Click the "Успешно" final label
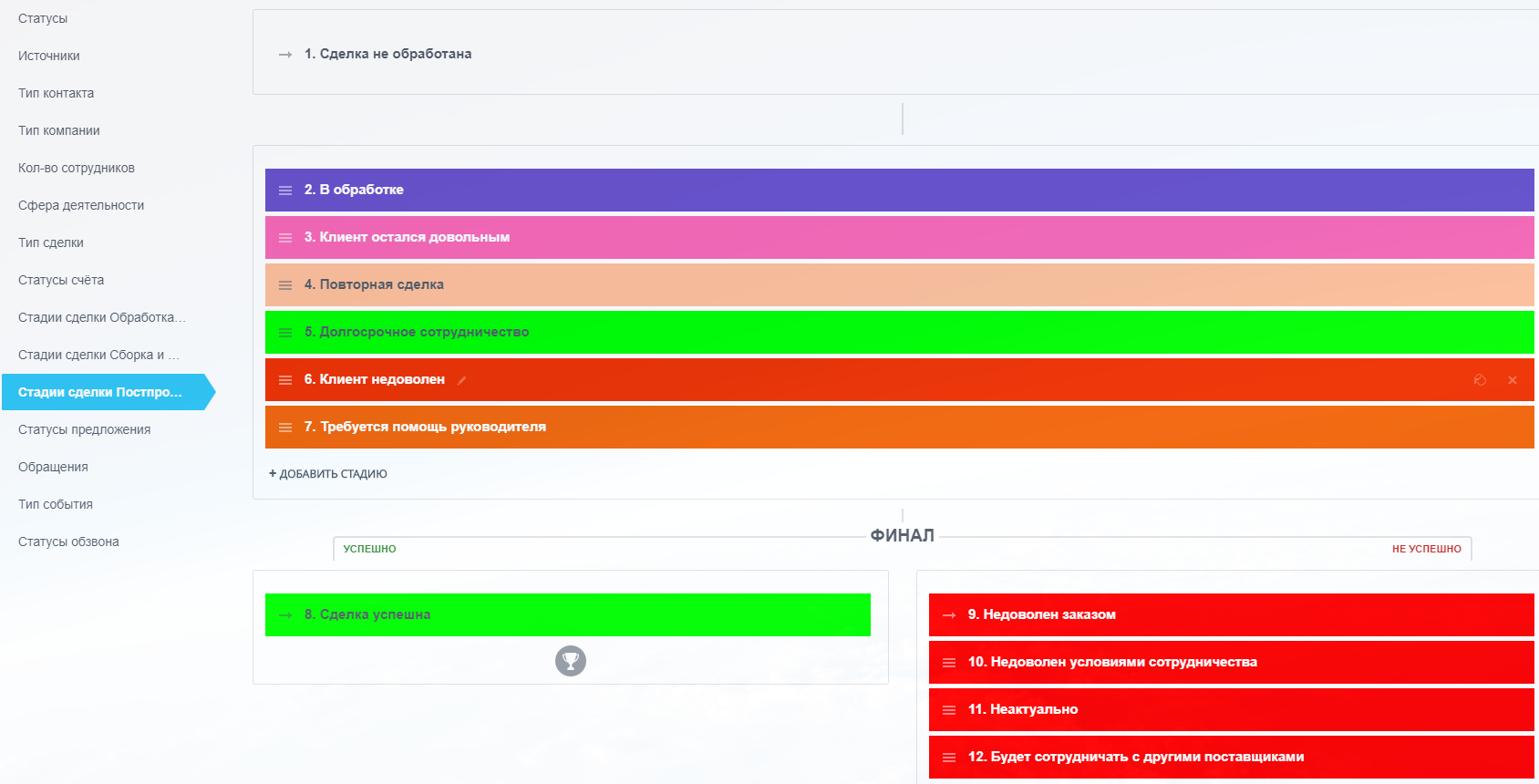The height and width of the screenshot is (784, 1539). pos(369,549)
